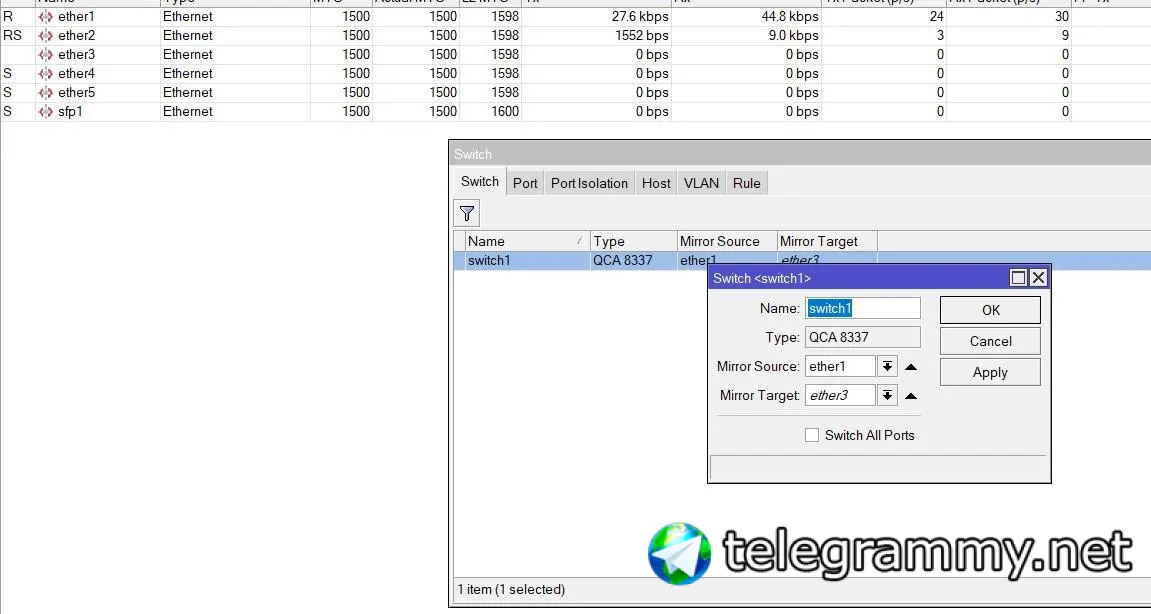
Task: Select the ether4 row name
Action: (76, 73)
